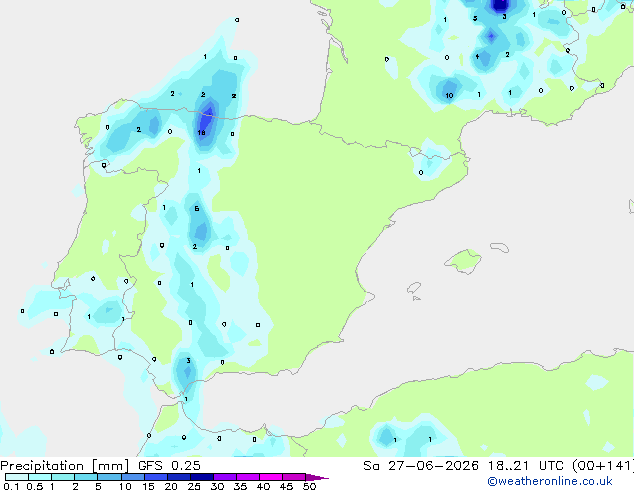Viewport: 634px width, 490px height.
Task: Click the "0.1" legend scale label
Action: tap(11, 486)
